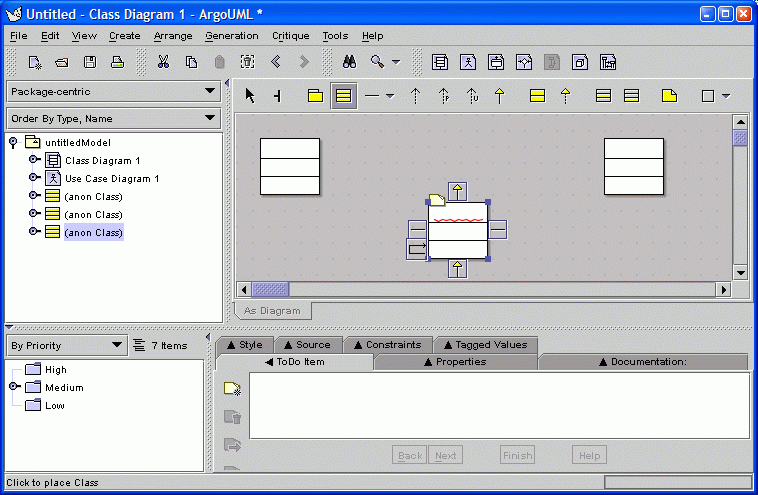Expand the Class Diagram 1 tree node
The width and height of the screenshot is (758, 495).
(x=34, y=159)
